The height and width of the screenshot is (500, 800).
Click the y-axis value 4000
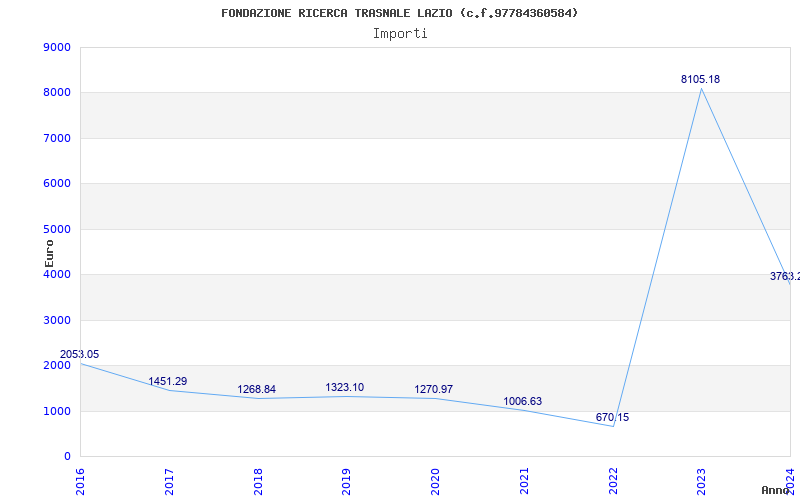pyautogui.click(x=57, y=274)
